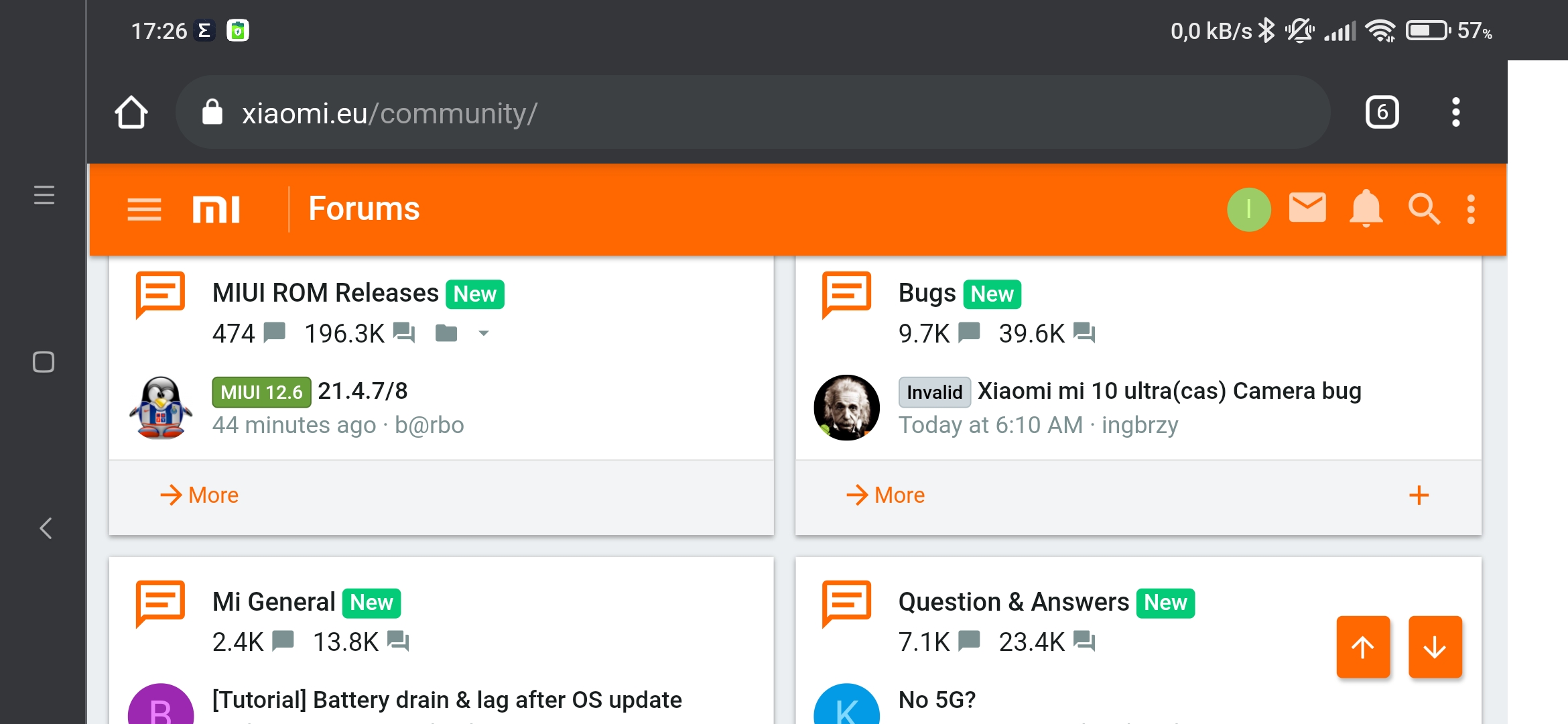Click the 44 minutes ago timestamp

pos(294,425)
